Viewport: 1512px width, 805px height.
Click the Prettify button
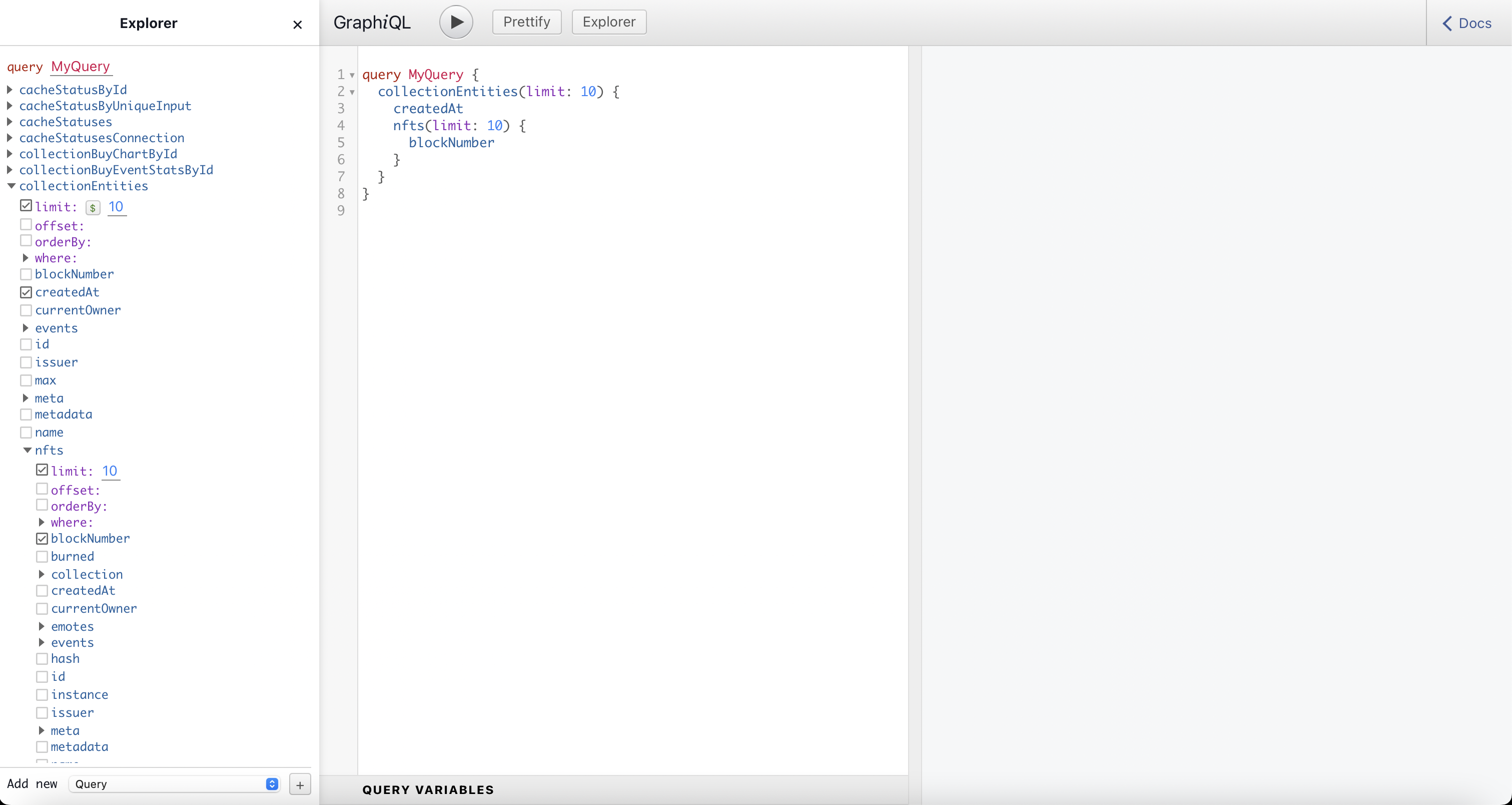(x=526, y=23)
